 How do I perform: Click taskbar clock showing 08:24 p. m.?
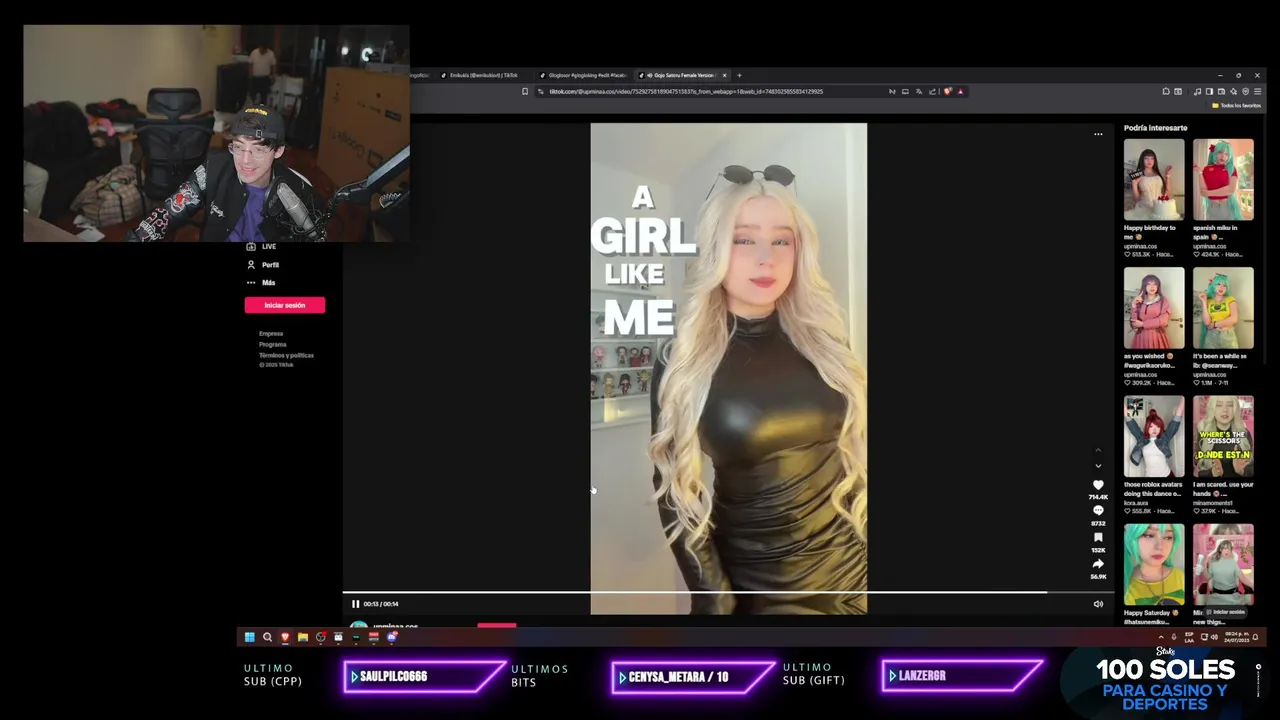pyautogui.click(x=1237, y=637)
